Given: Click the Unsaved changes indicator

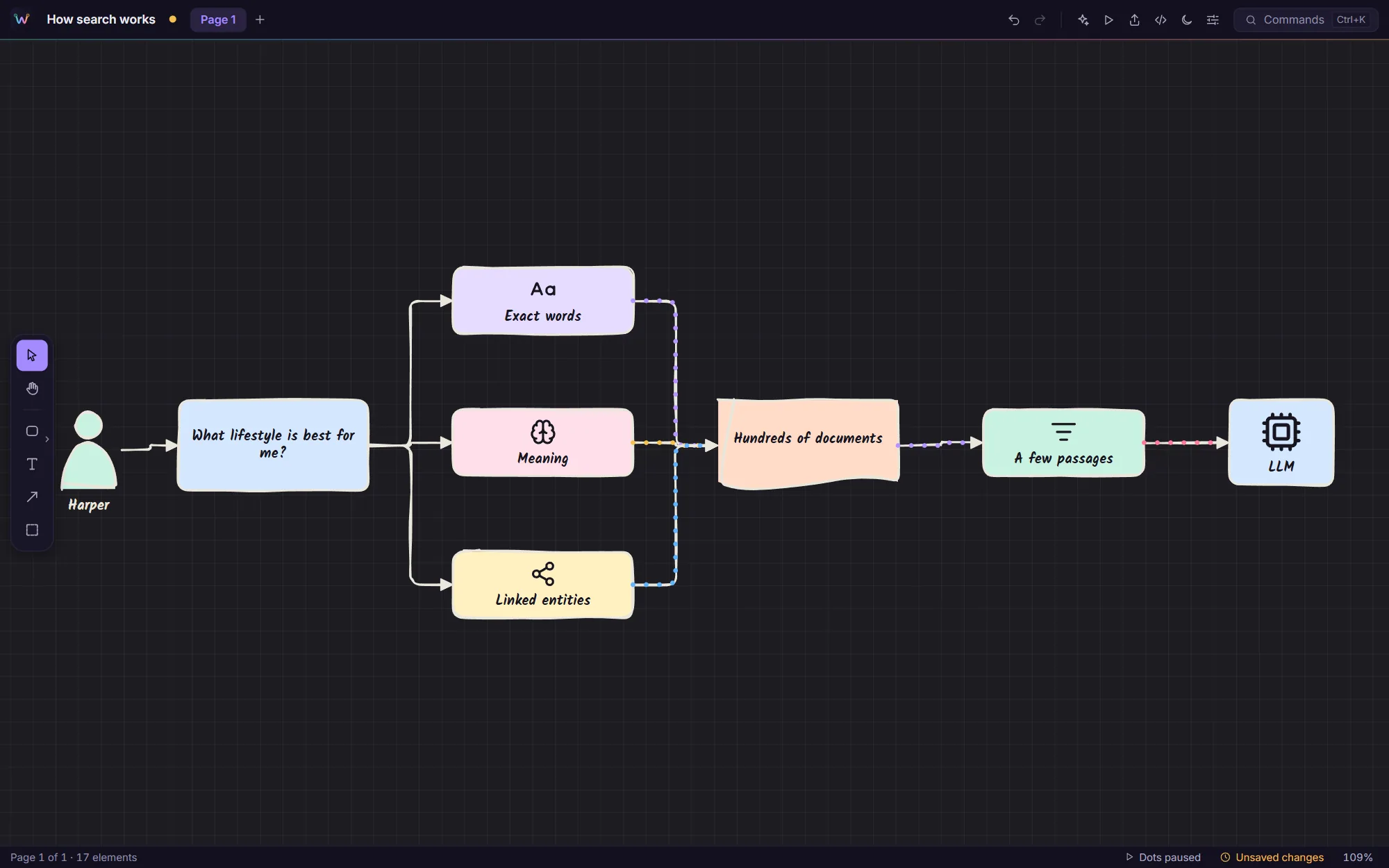Looking at the screenshot, I should click(x=1272, y=858).
